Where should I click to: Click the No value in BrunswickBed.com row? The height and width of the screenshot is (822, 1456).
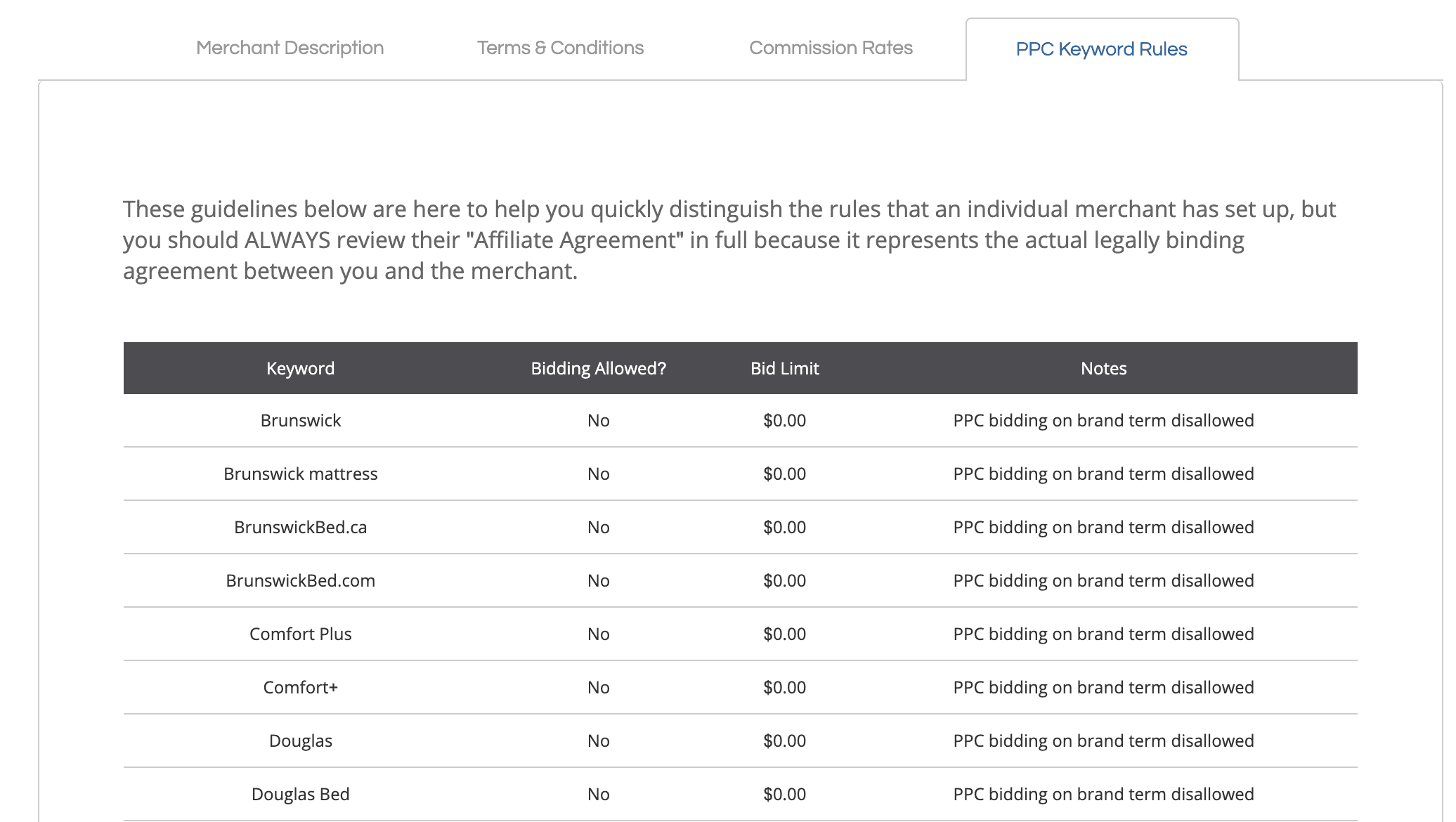click(x=598, y=580)
